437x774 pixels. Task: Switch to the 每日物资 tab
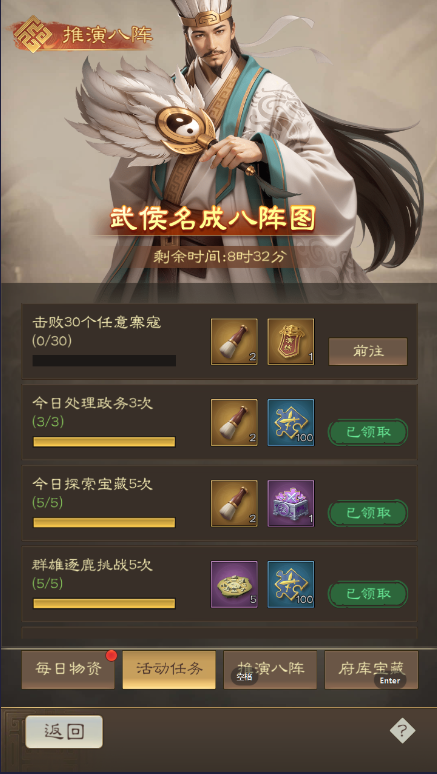68,670
